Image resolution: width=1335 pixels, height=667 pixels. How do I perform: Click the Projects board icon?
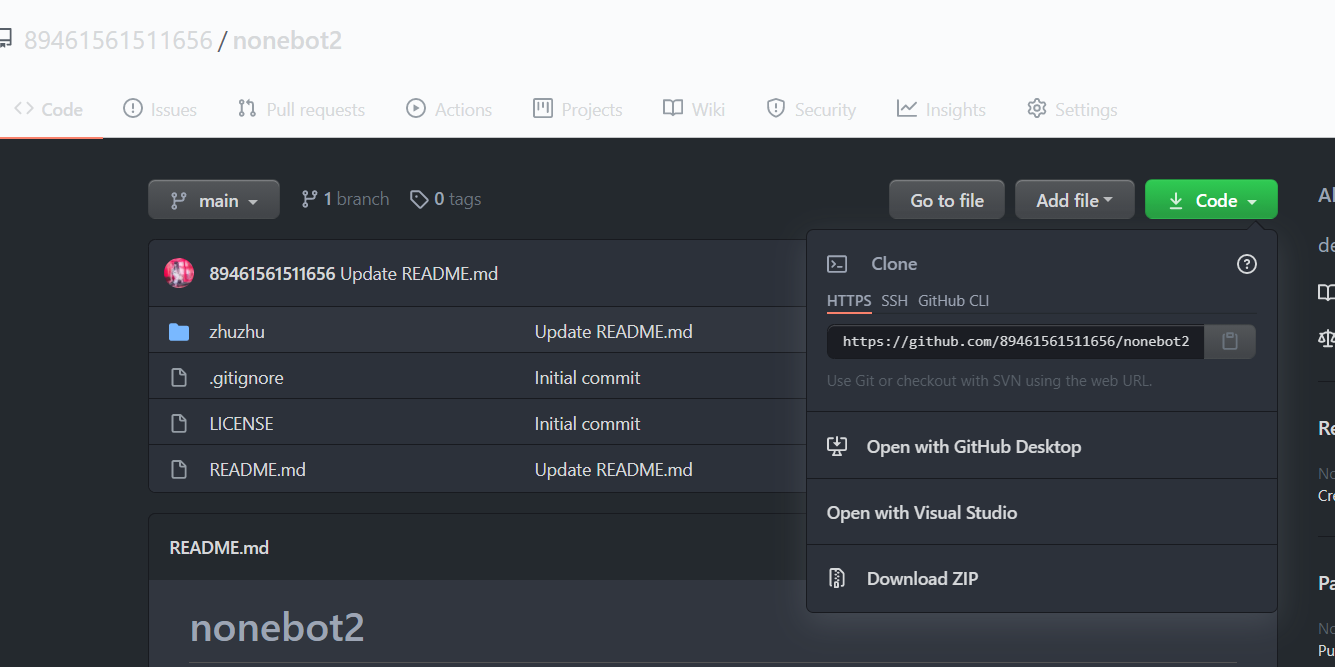542,108
